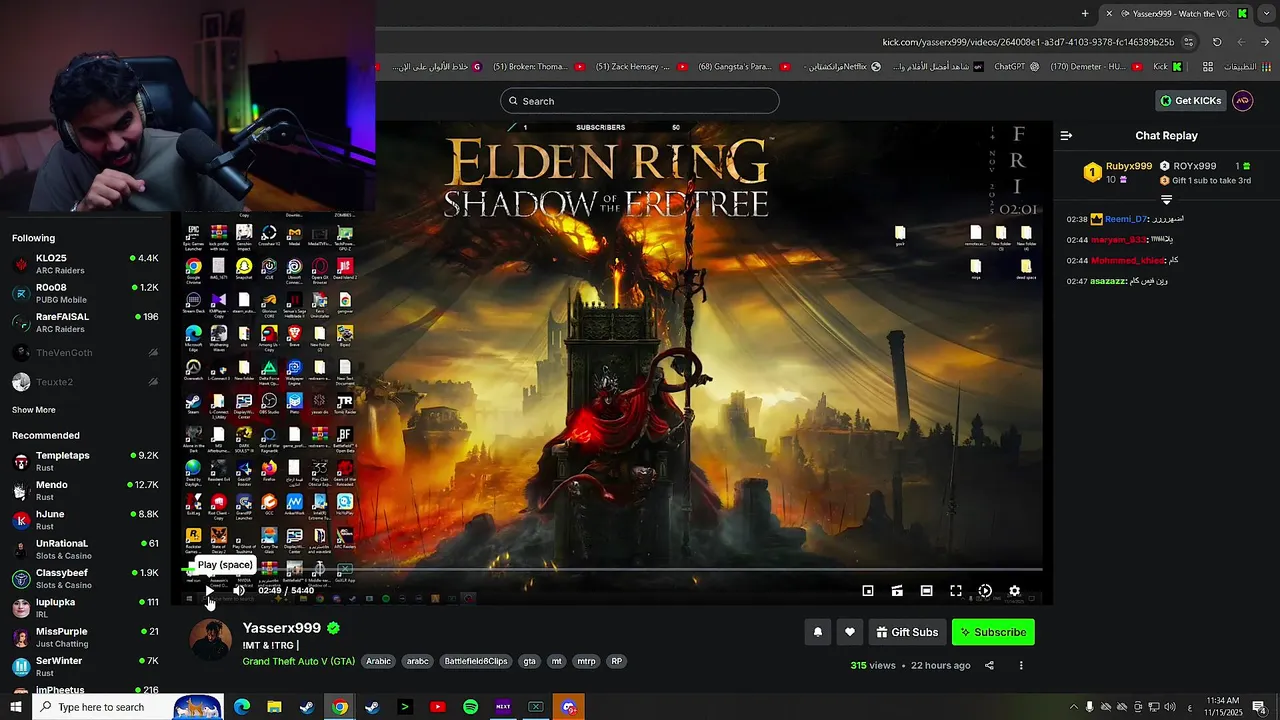Mute the video player volume

tap(239, 591)
